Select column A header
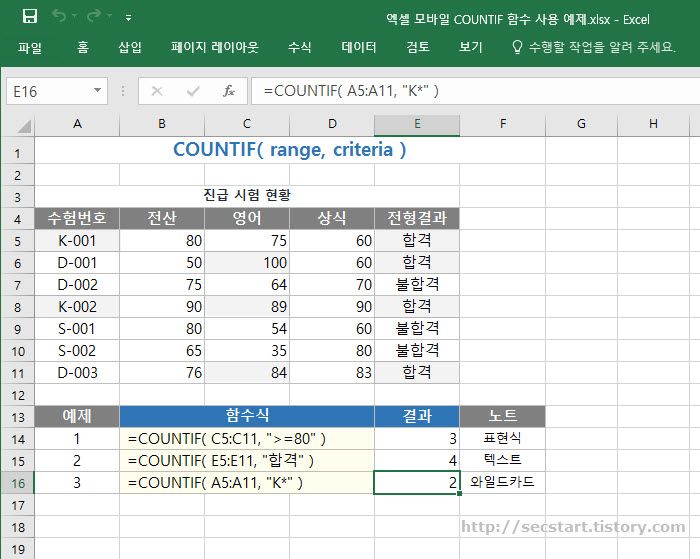 pyautogui.click(x=77, y=124)
